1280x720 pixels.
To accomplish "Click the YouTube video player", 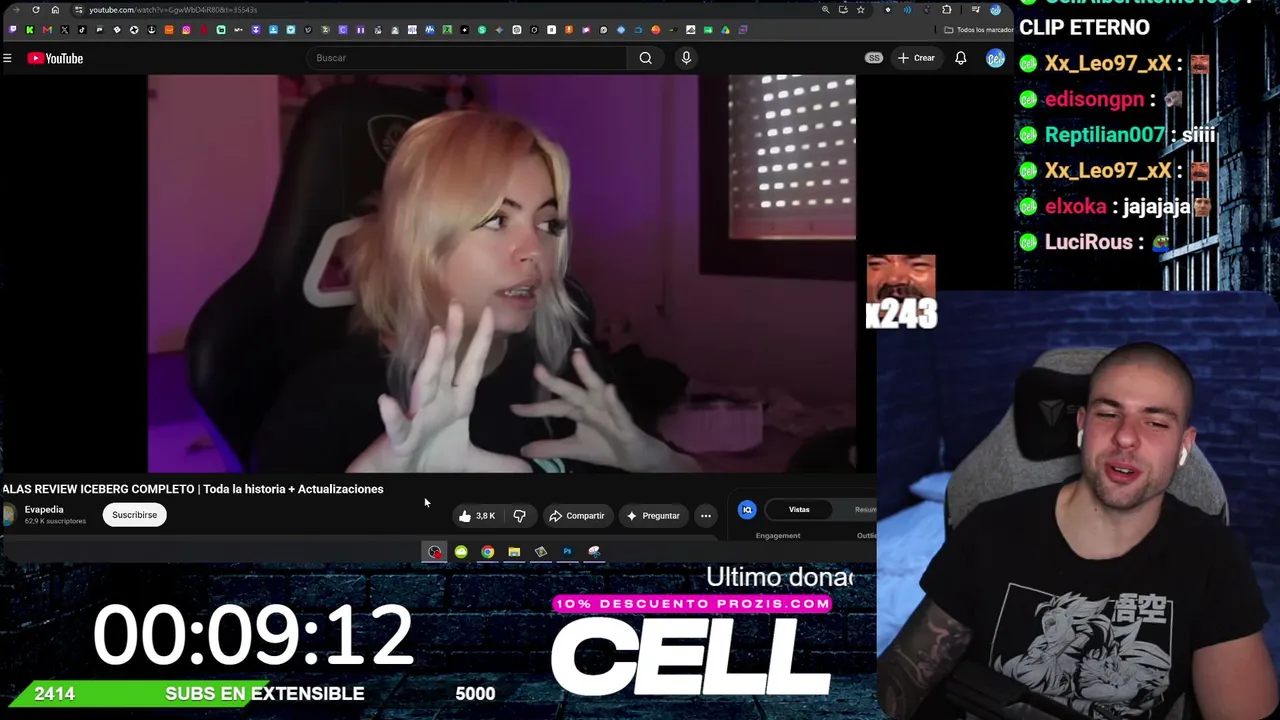I will (x=502, y=273).
